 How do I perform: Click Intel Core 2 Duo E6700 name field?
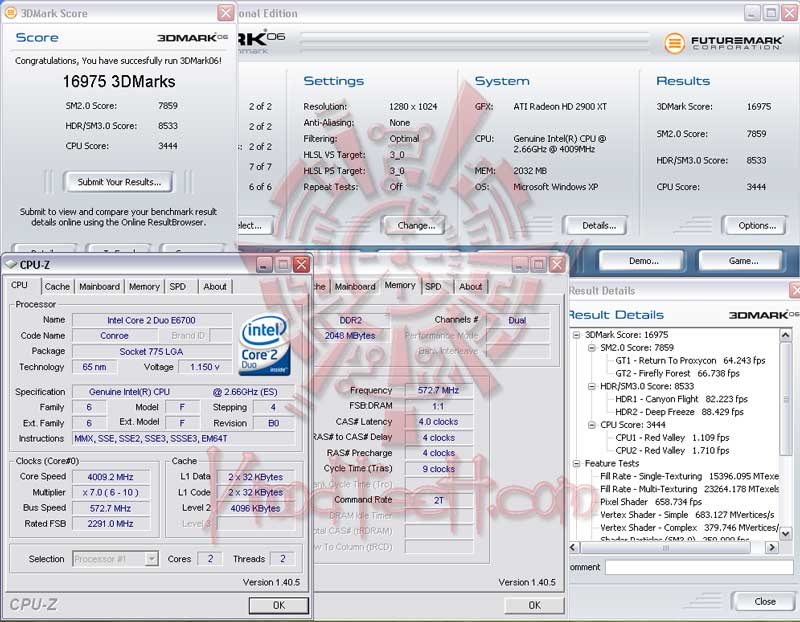[x=152, y=320]
